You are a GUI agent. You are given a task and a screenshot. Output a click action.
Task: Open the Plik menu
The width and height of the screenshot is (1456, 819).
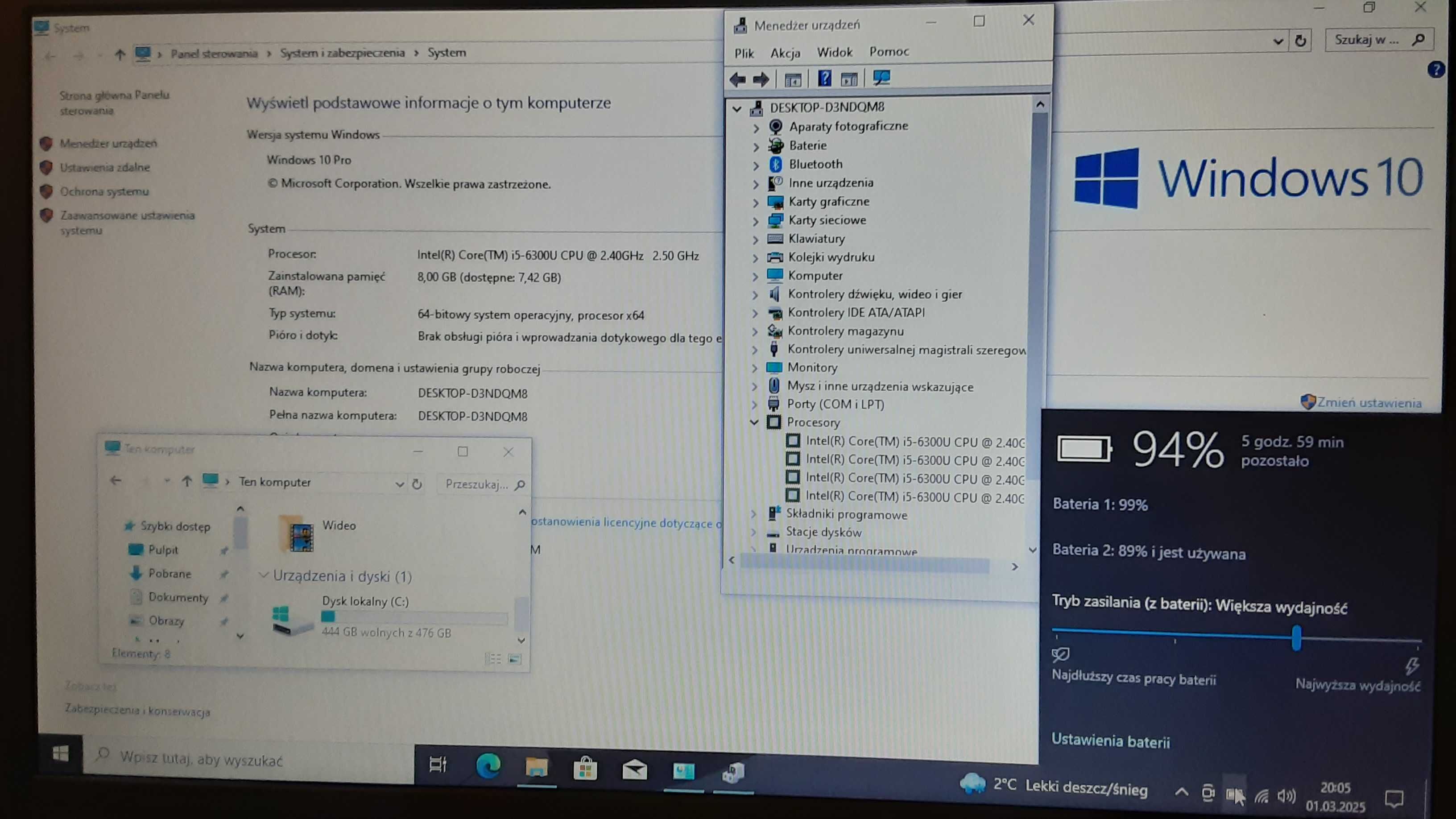[x=744, y=53]
